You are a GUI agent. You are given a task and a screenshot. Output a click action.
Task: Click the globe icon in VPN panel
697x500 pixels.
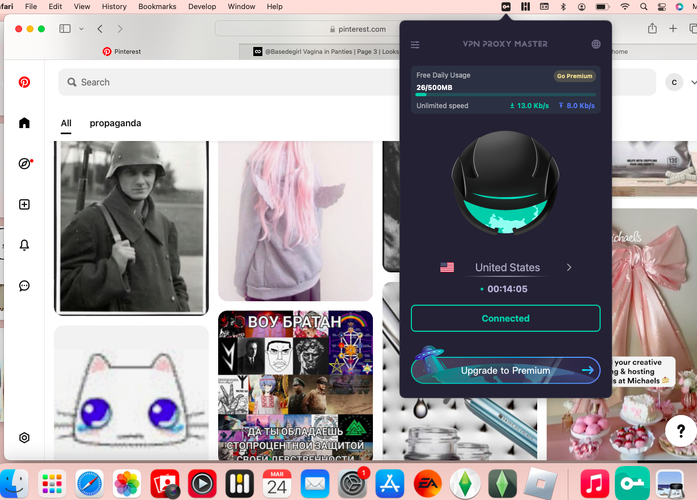[596, 44]
